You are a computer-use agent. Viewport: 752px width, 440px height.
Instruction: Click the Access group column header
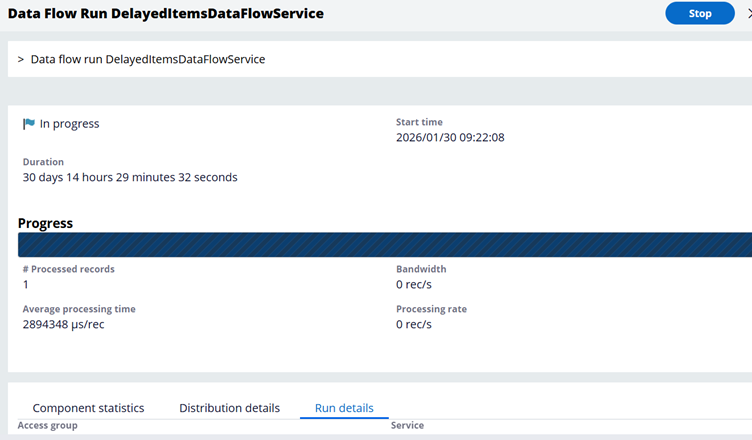point(50,426)
